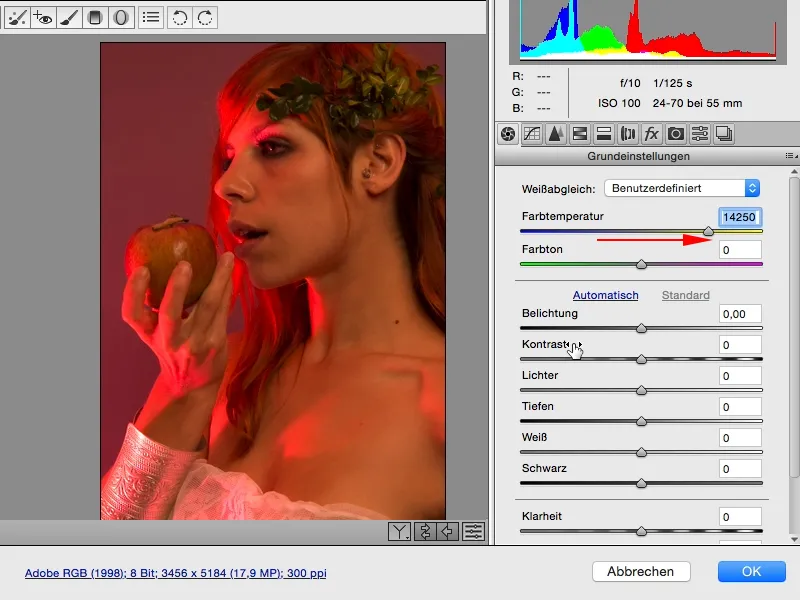Open Lens Corrections panel tab
Screen dimensions: 800x600
tap(628, 134)
